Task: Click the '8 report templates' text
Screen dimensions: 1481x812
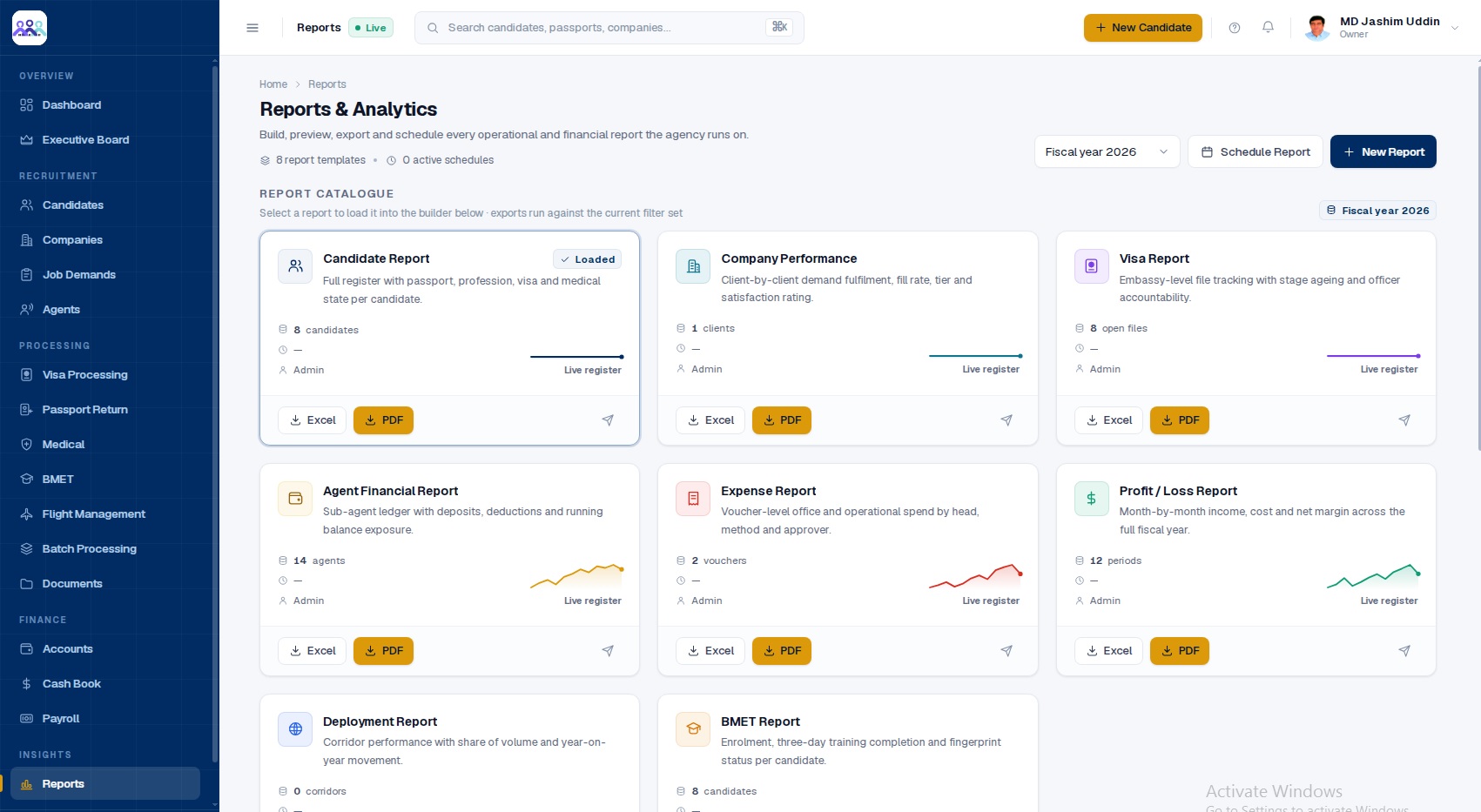Action: (x=320, y=160)
